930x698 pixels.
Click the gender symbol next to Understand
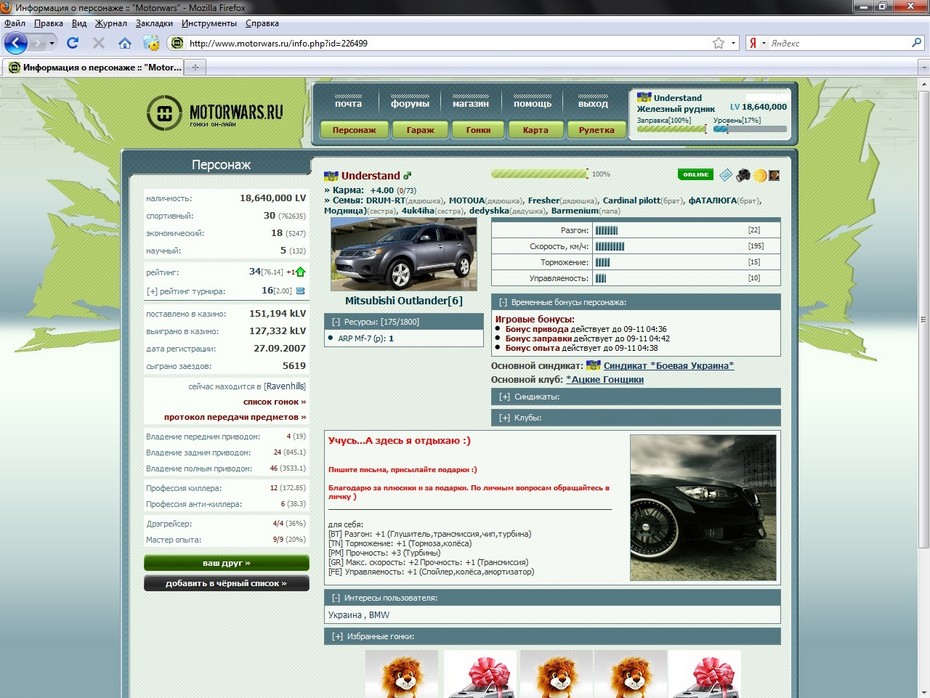point(407,176)
